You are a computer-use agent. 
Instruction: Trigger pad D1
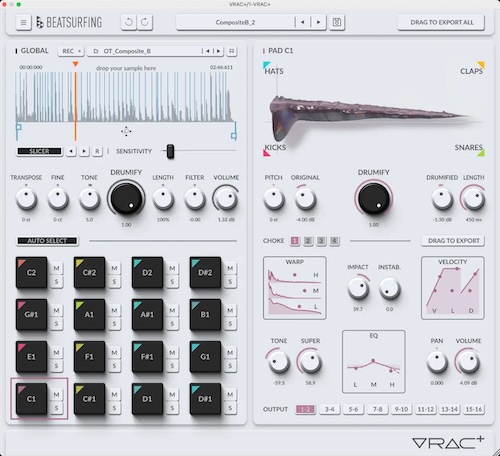(x=147, y=399)
